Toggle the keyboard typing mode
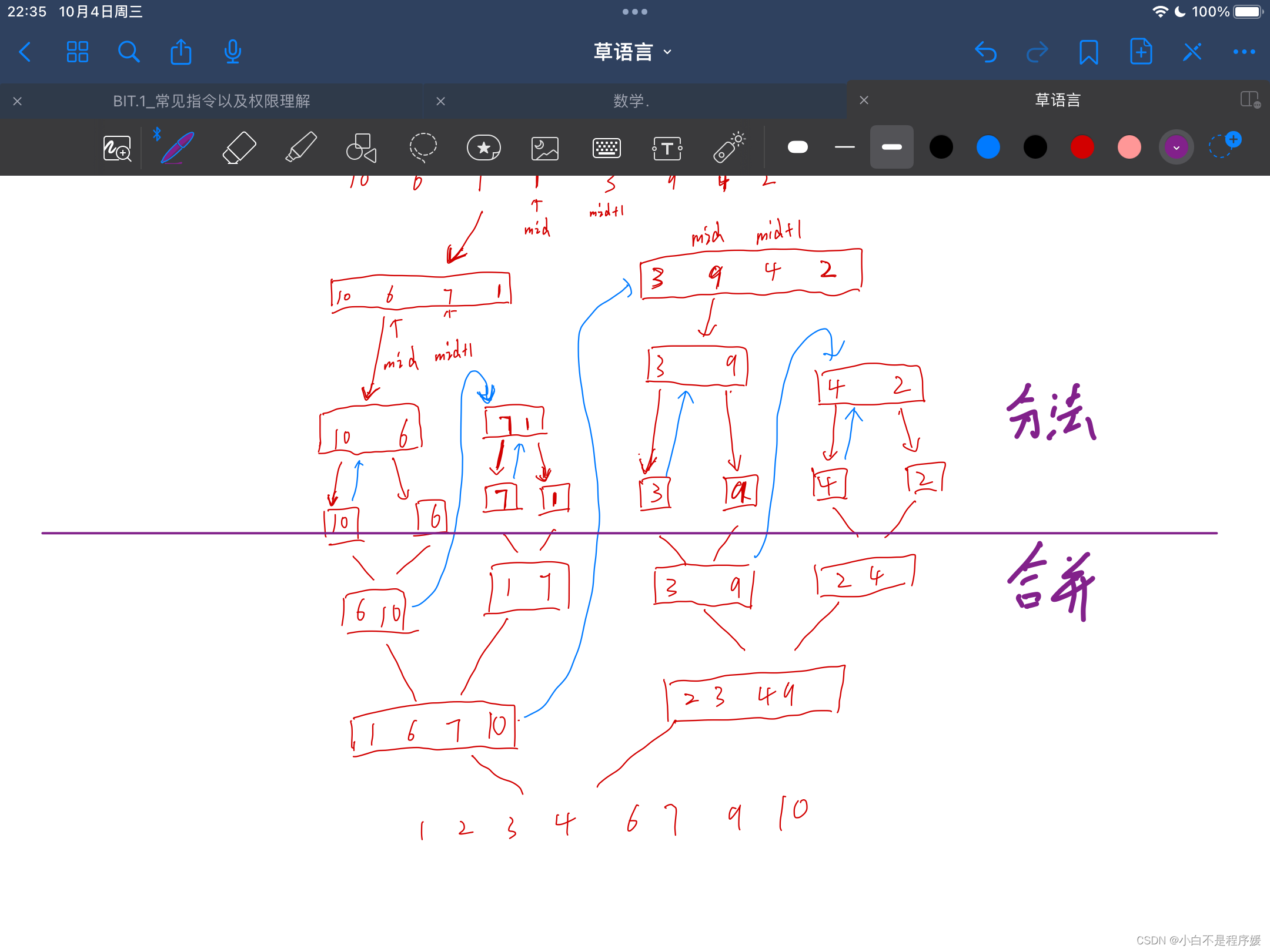Viewport: 1270px width, 952px height. tap(606, 148)
